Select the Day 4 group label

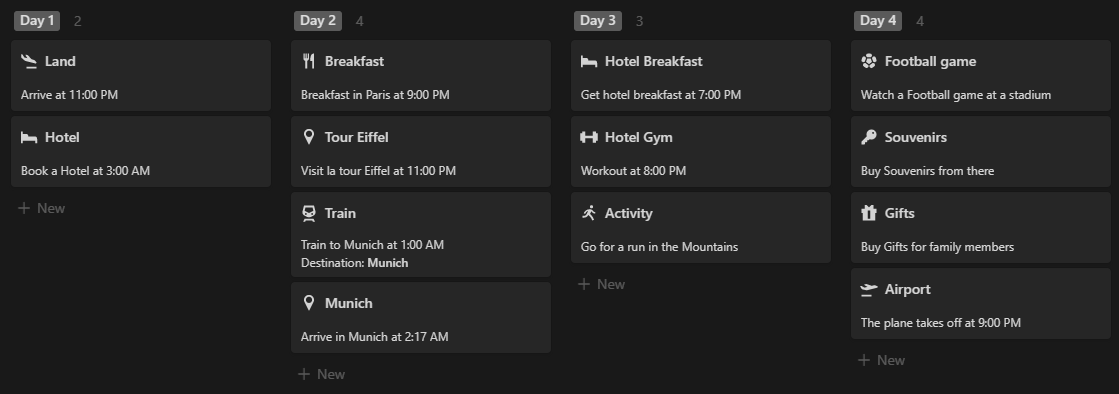878,21
